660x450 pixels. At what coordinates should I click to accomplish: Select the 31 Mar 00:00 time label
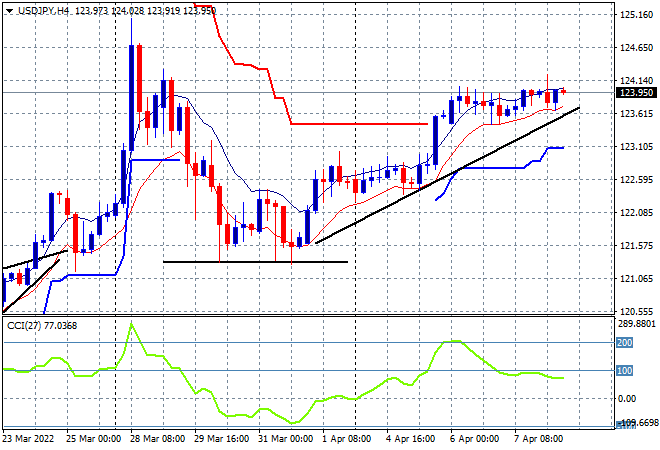(x=285, y=439)
